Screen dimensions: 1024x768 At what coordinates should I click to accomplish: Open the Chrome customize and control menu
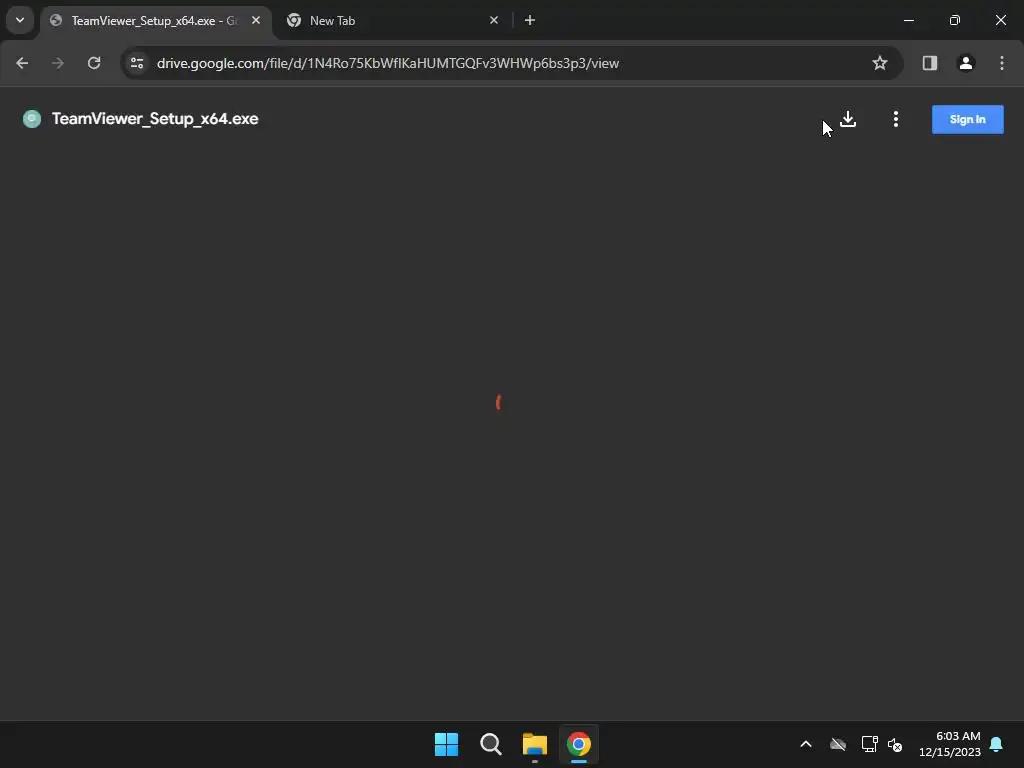(1002, 63)
